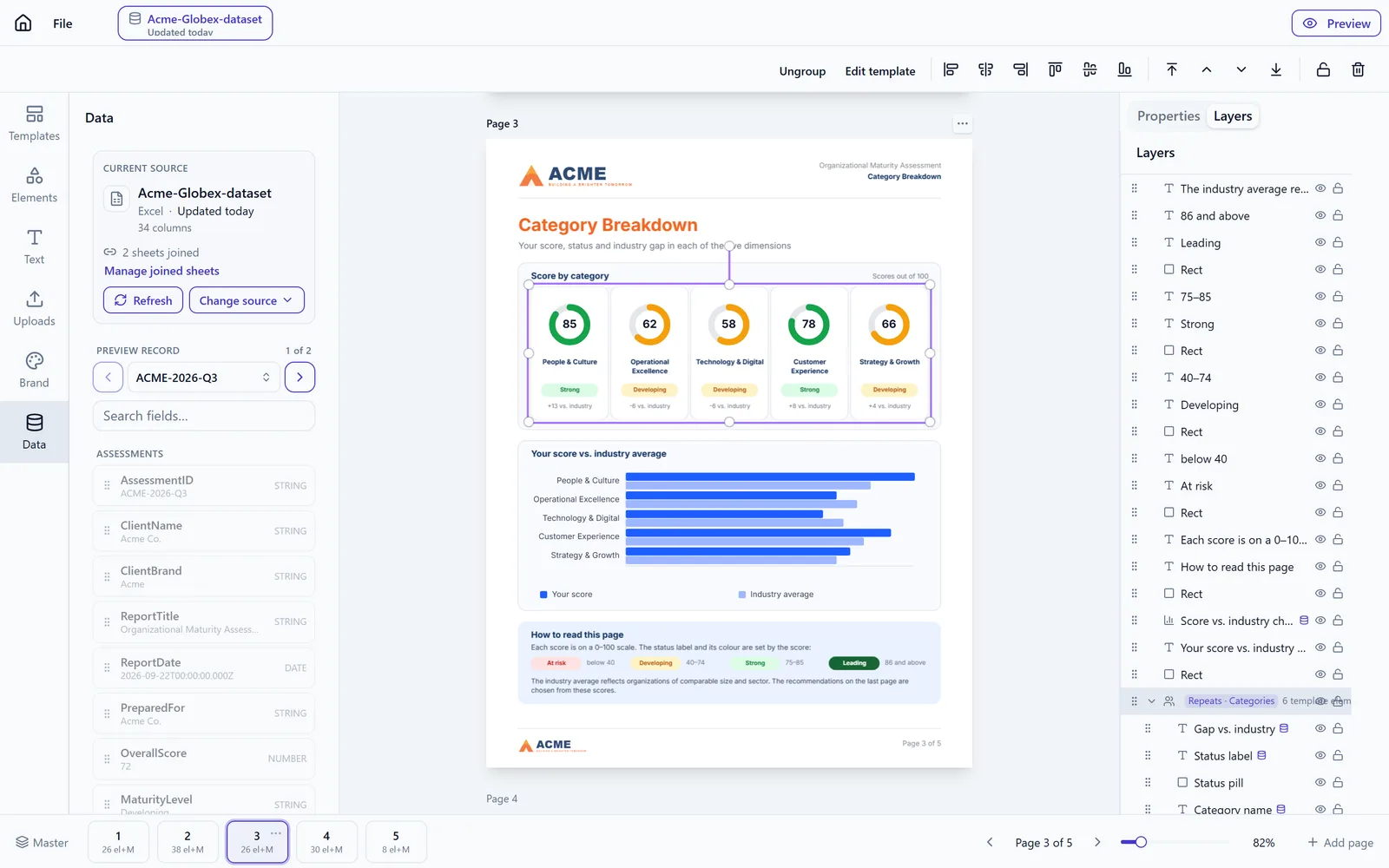Go to the next page using bottom arrow
This screenshot has width=1389, height=868.
click(1097, 842)
